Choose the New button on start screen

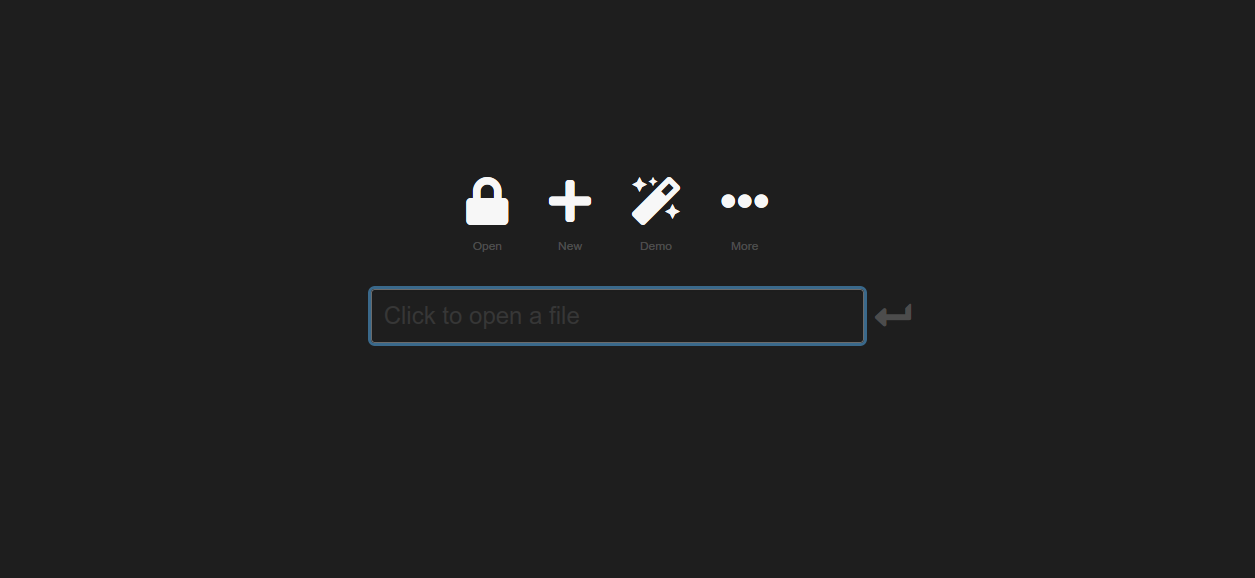570,214
